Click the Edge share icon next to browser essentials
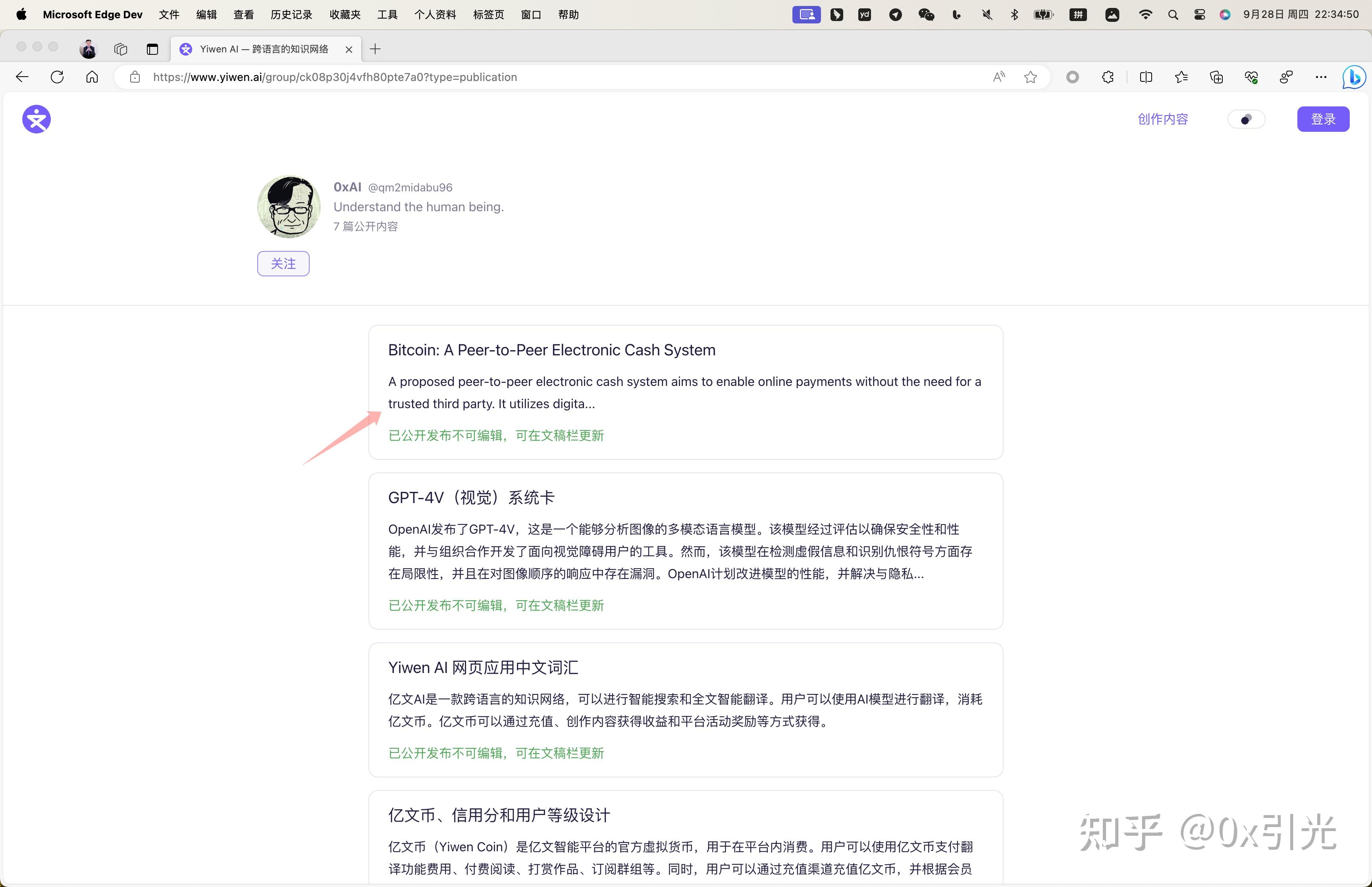Screen dimensions: 1372x887 point(1286,77)
